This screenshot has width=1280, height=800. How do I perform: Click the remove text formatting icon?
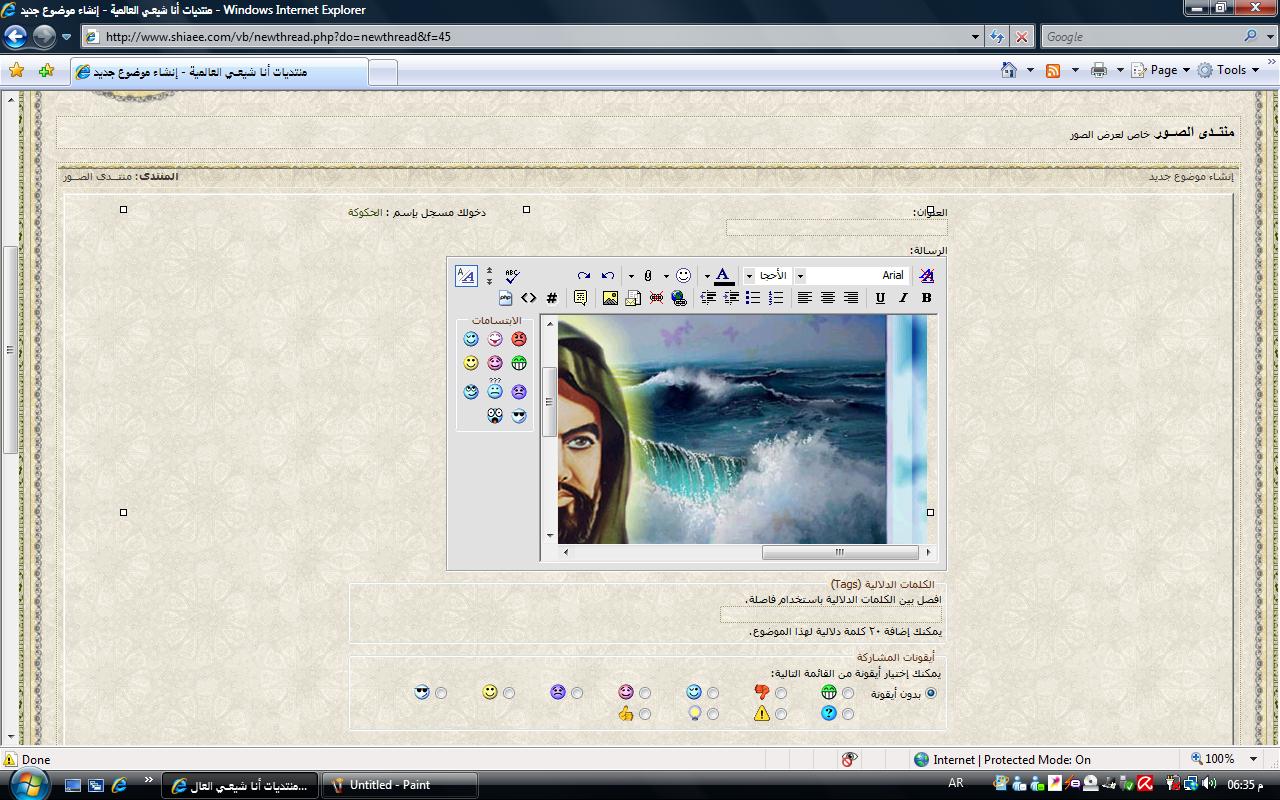pyautogui.click(x=926, y=275)
